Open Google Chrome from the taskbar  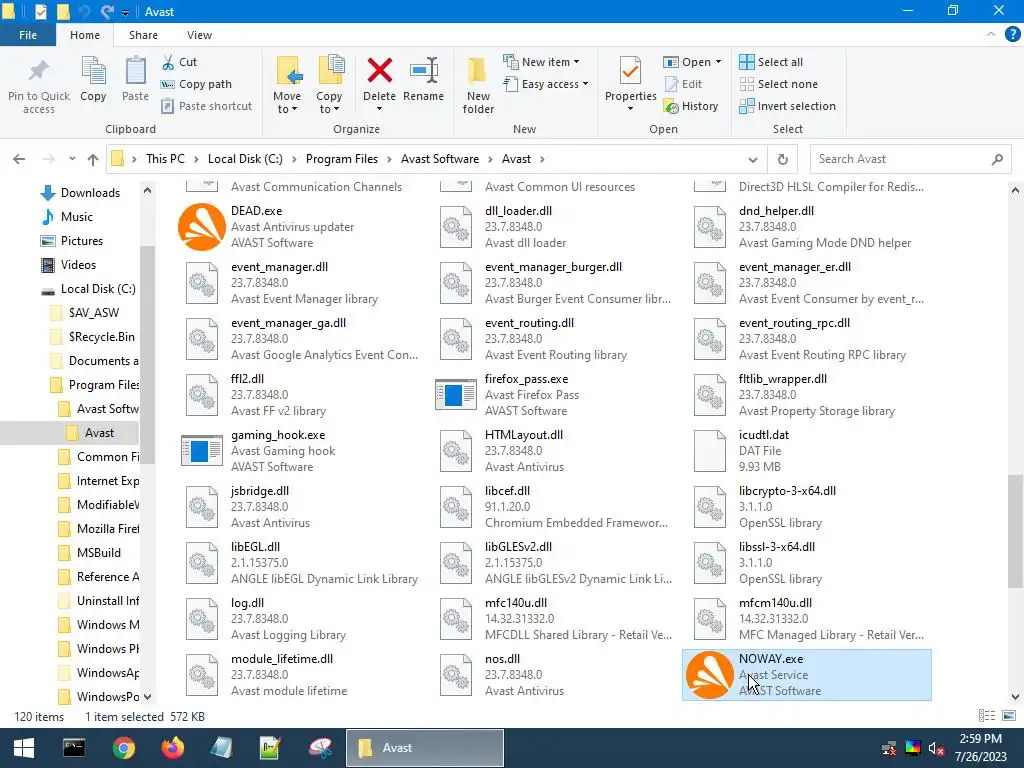click(123, 748)
